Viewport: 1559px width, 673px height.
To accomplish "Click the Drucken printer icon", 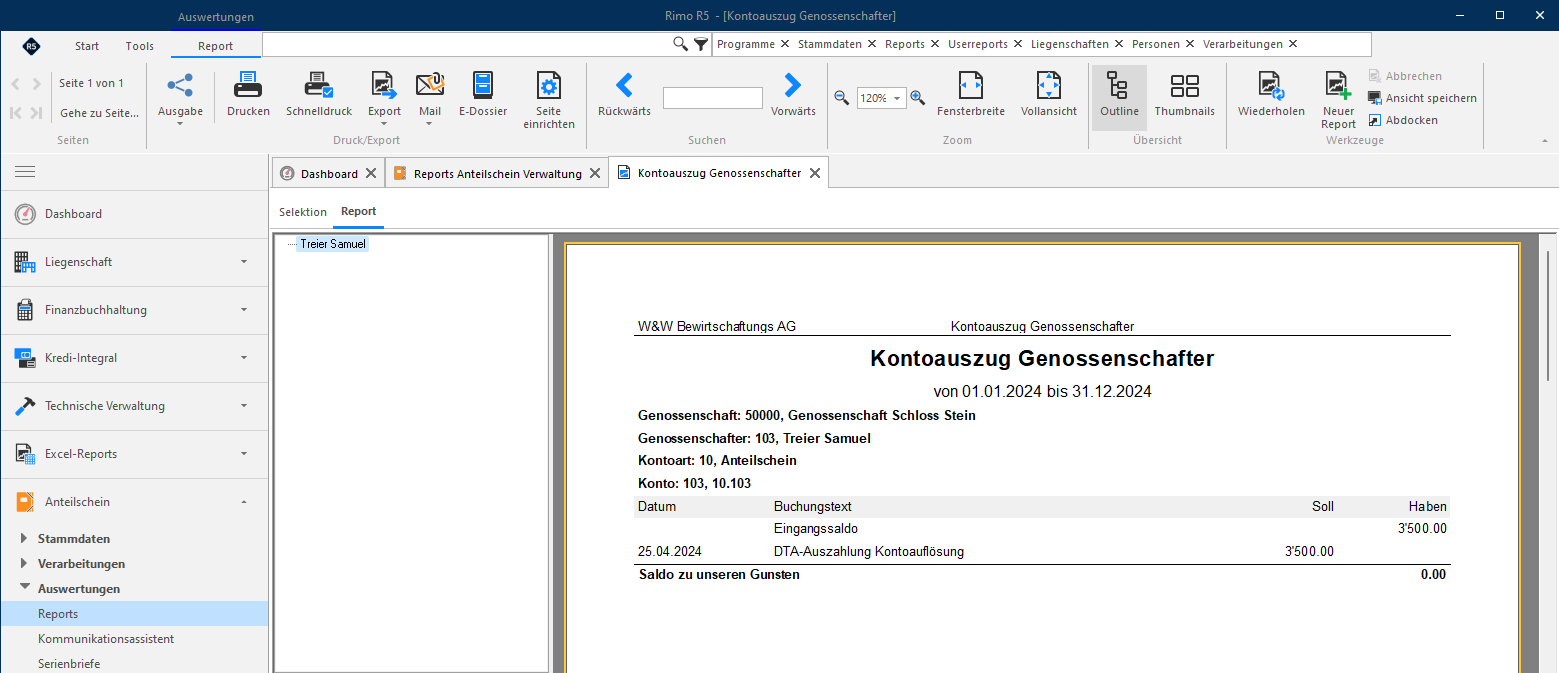I will [248, 85].
